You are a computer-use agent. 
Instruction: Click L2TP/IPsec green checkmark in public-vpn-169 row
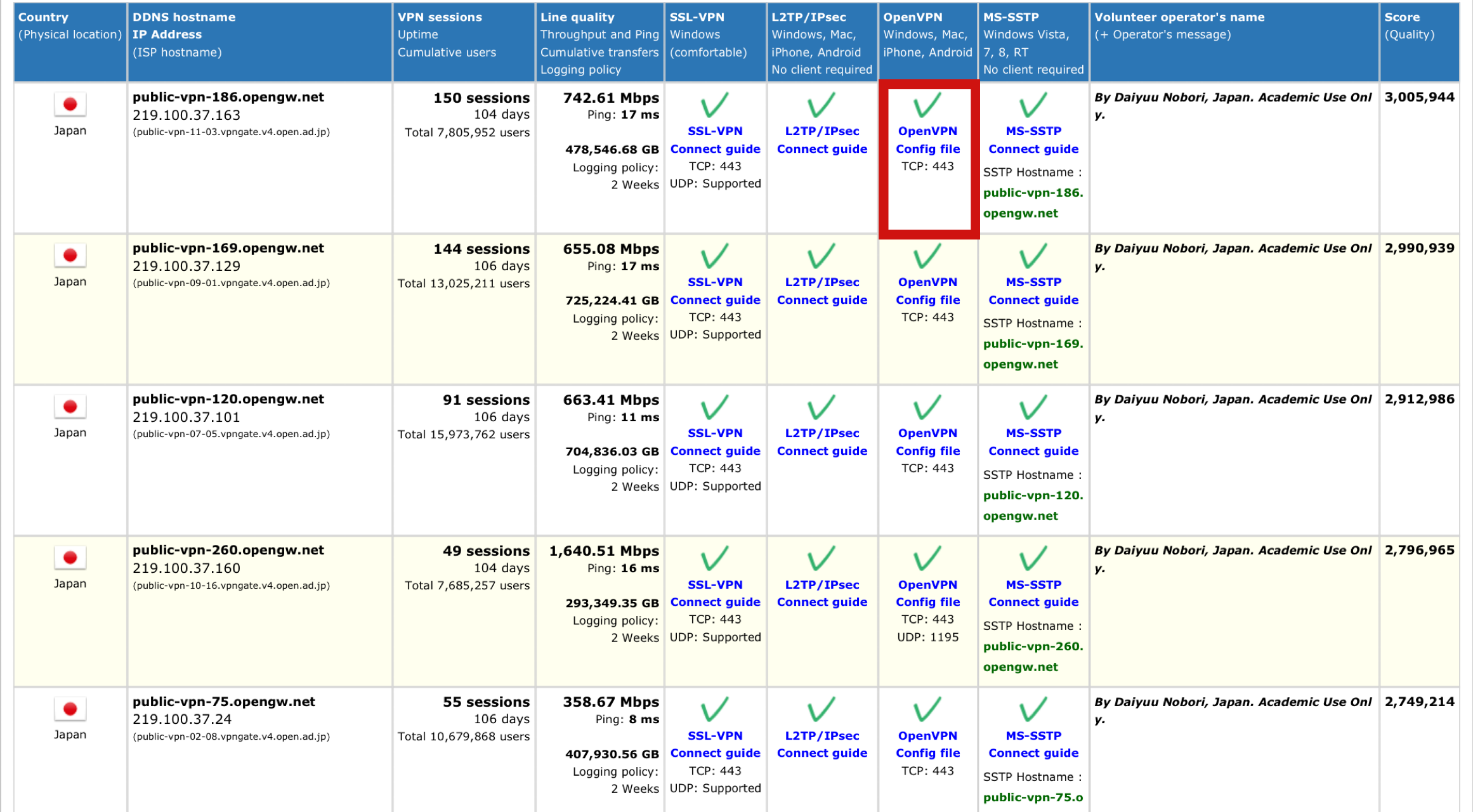pos(822,256)
